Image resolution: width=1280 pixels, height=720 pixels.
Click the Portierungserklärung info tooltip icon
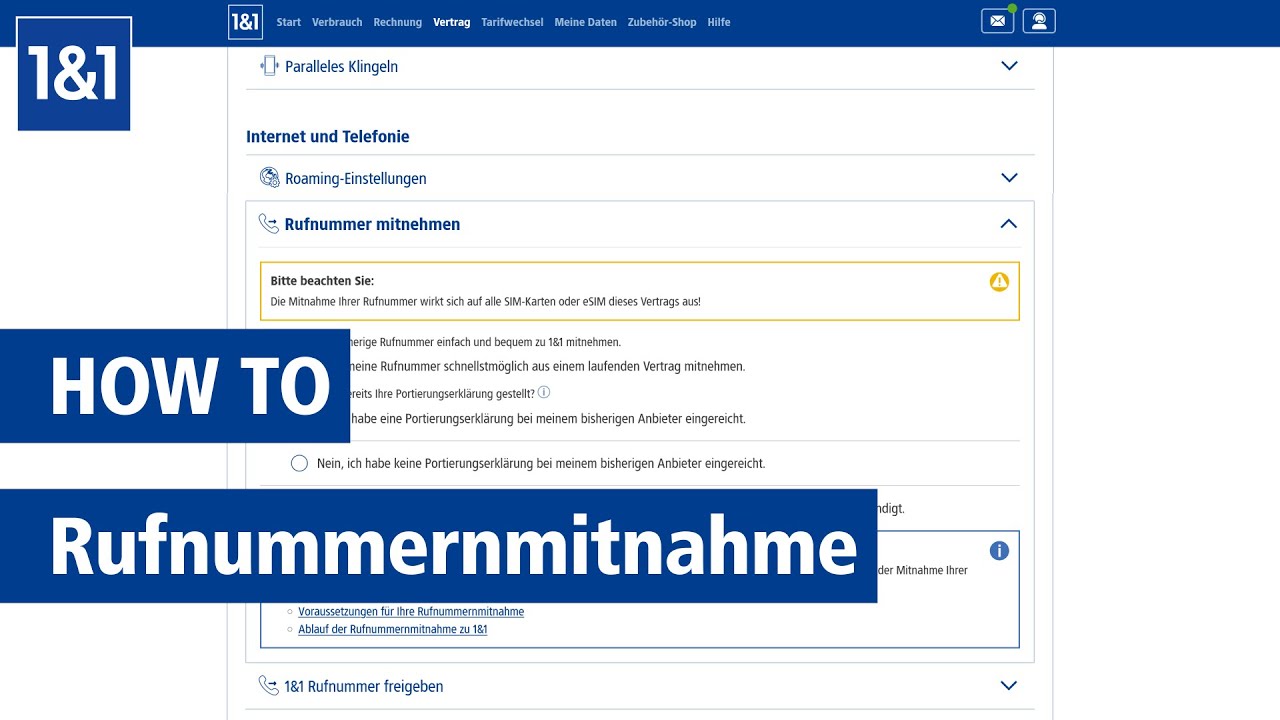(544, 393)
